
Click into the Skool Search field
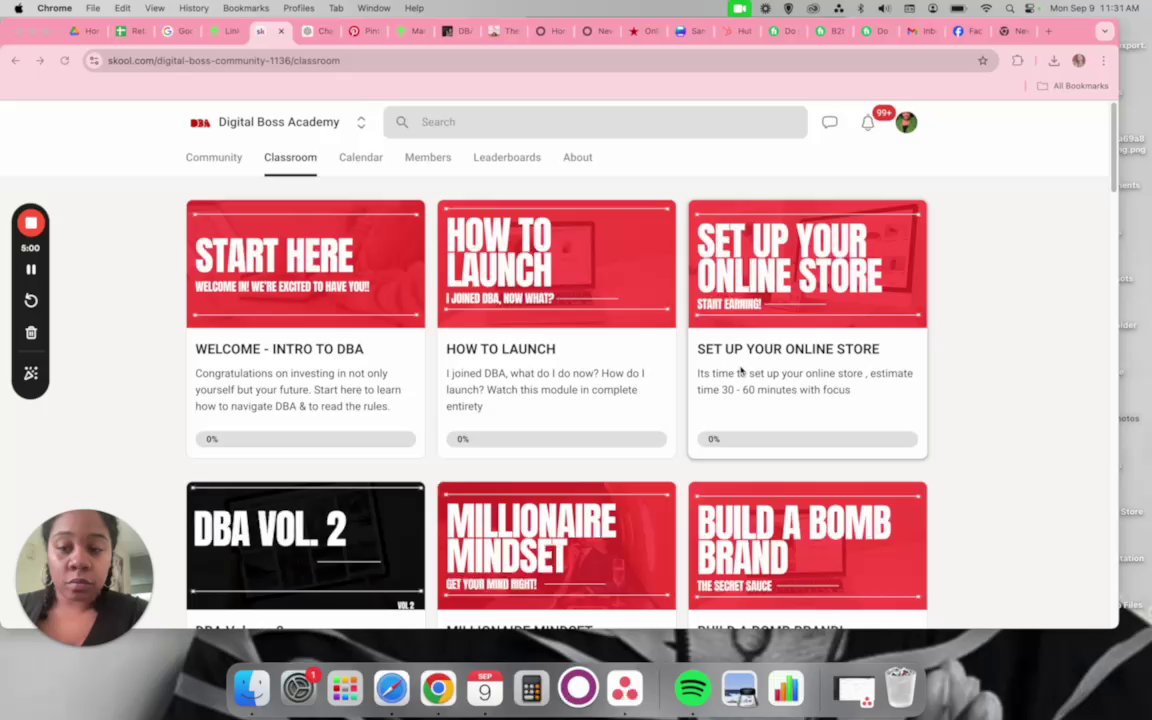pyautogui.click(x=595, y=122)
